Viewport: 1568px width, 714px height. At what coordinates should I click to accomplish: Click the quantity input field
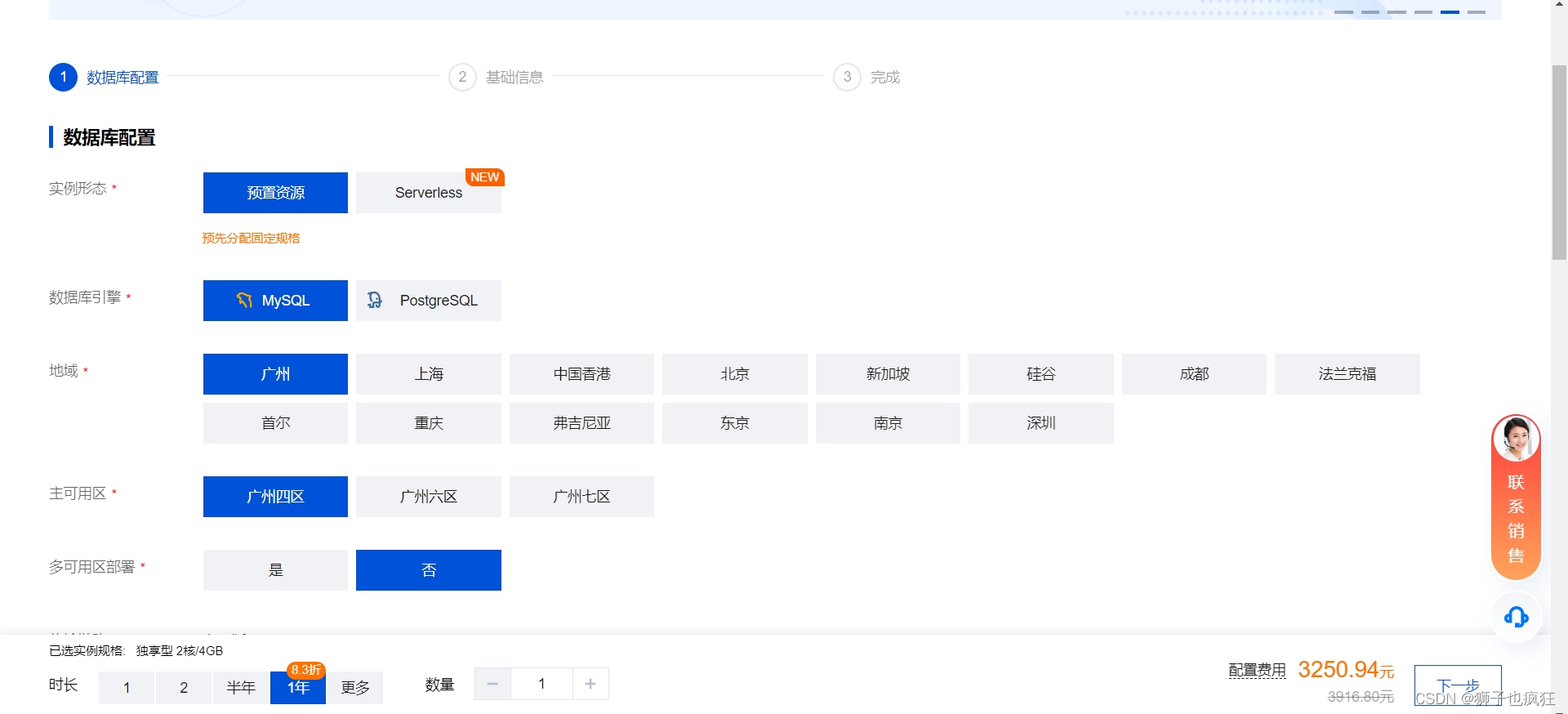(x=541, y=684)
